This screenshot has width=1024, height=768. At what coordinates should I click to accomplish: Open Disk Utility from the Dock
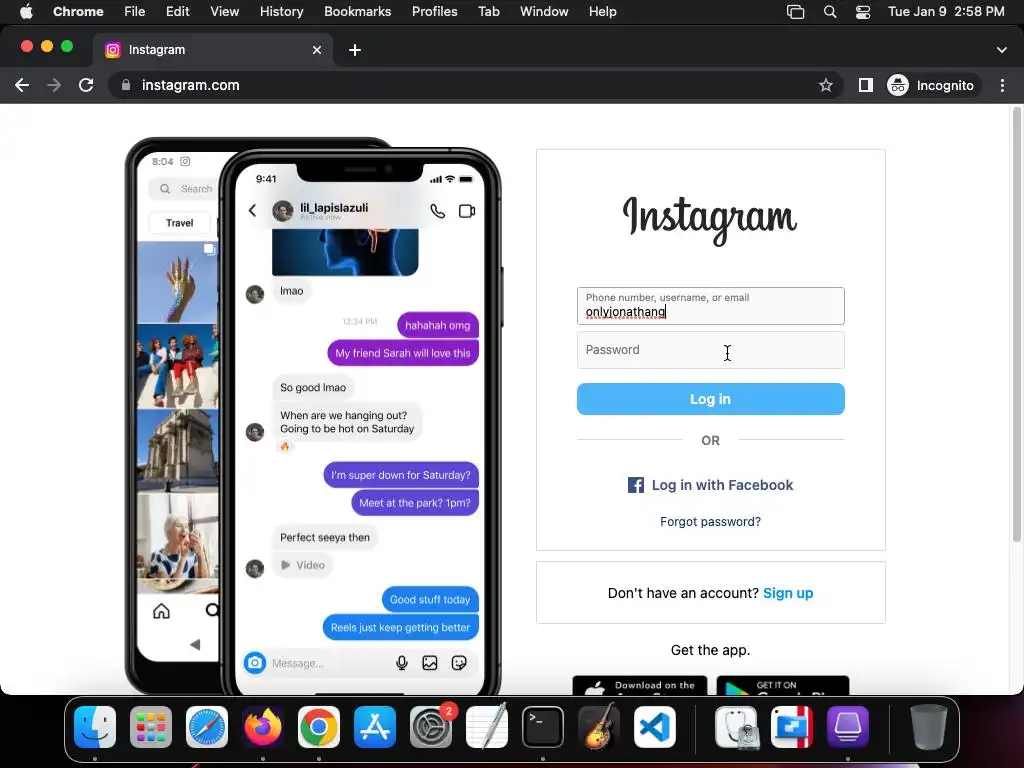pos(736,727)
